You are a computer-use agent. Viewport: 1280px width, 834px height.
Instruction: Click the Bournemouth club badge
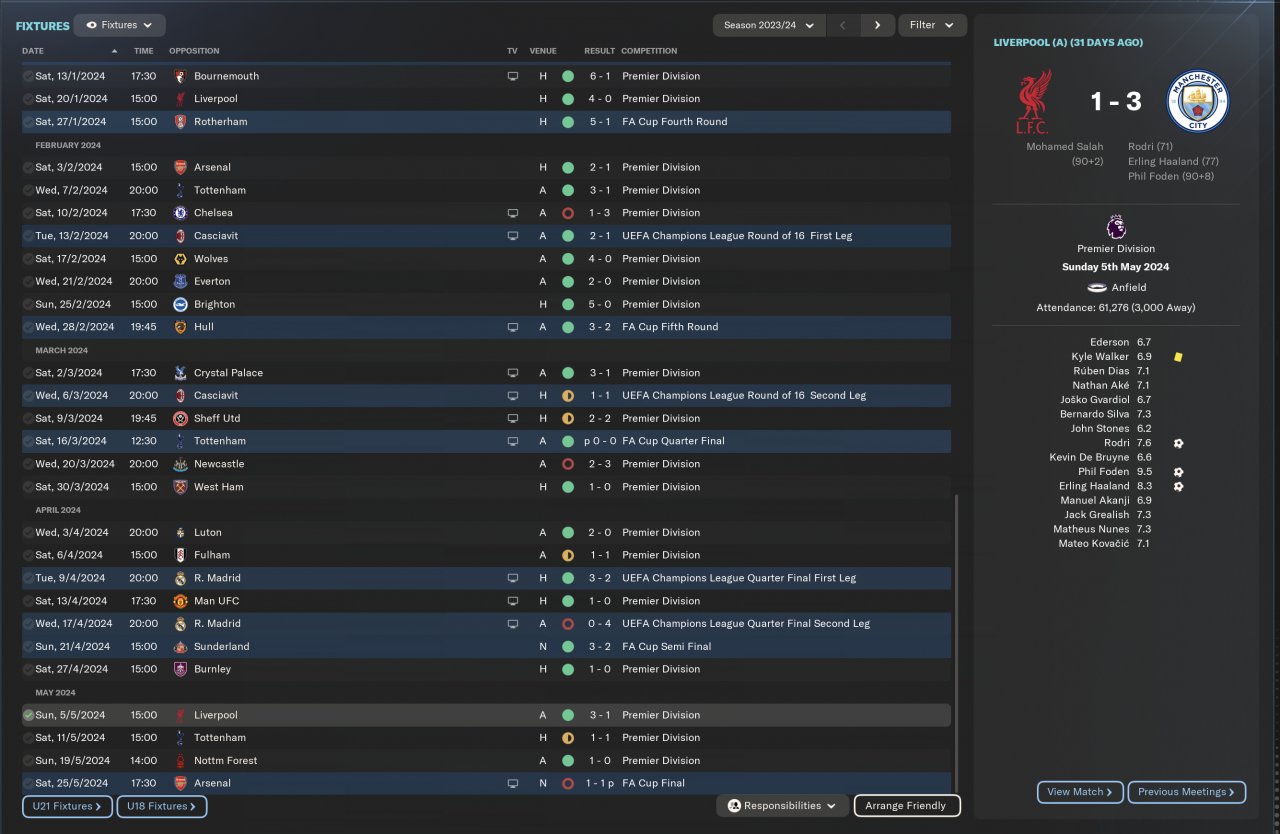180,76
